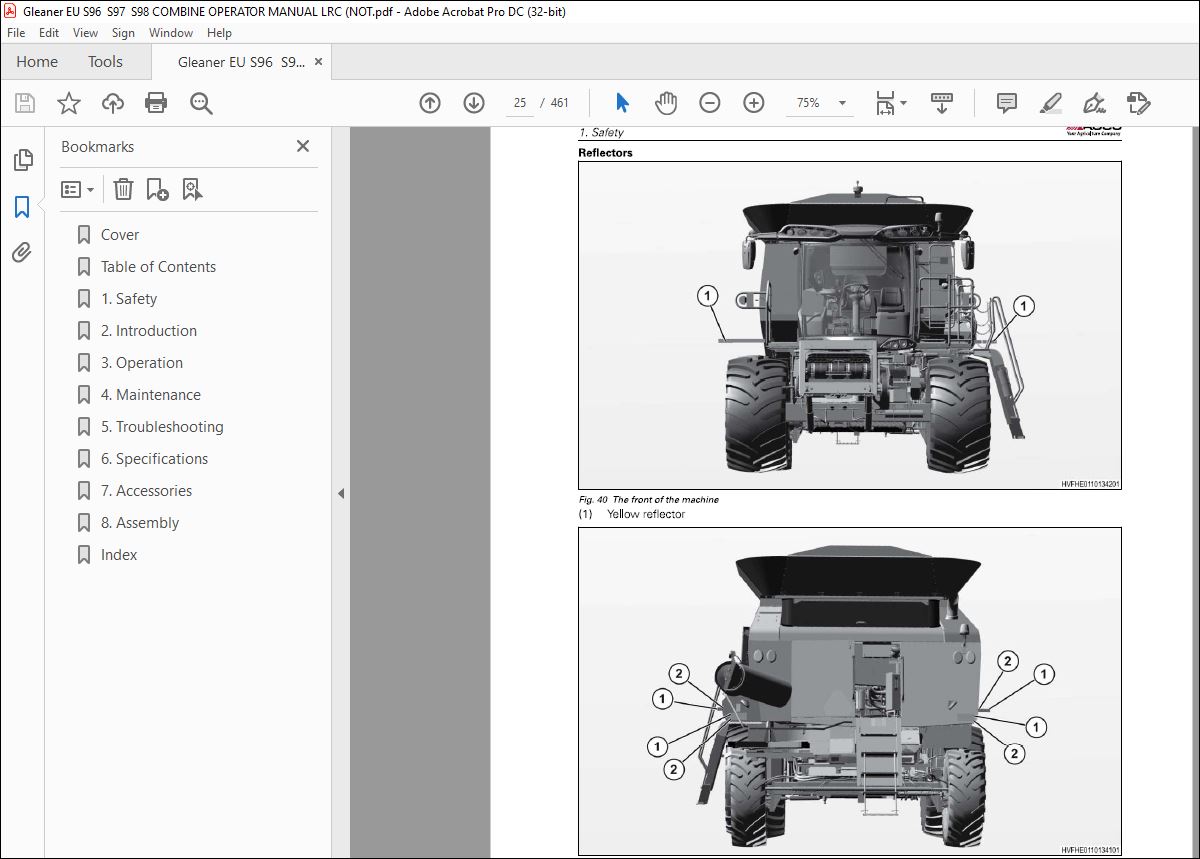Image resolution: width=1200 pixels, height=859 pixels.
Task: Click the Save file icon
Action: [25, 103]
